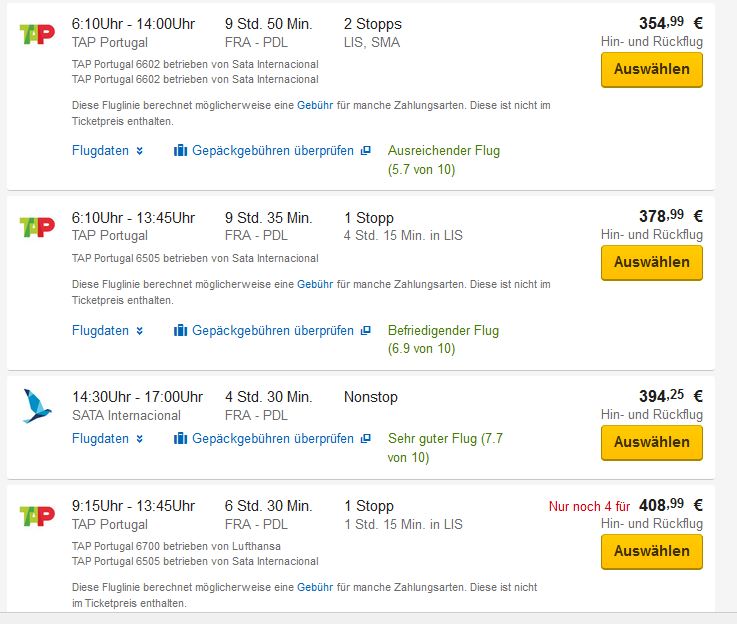The width and height of the screenshot is (737, 624).
Task: Open Gebühr link in the 408,99 € flight notice
Action: 314,588
